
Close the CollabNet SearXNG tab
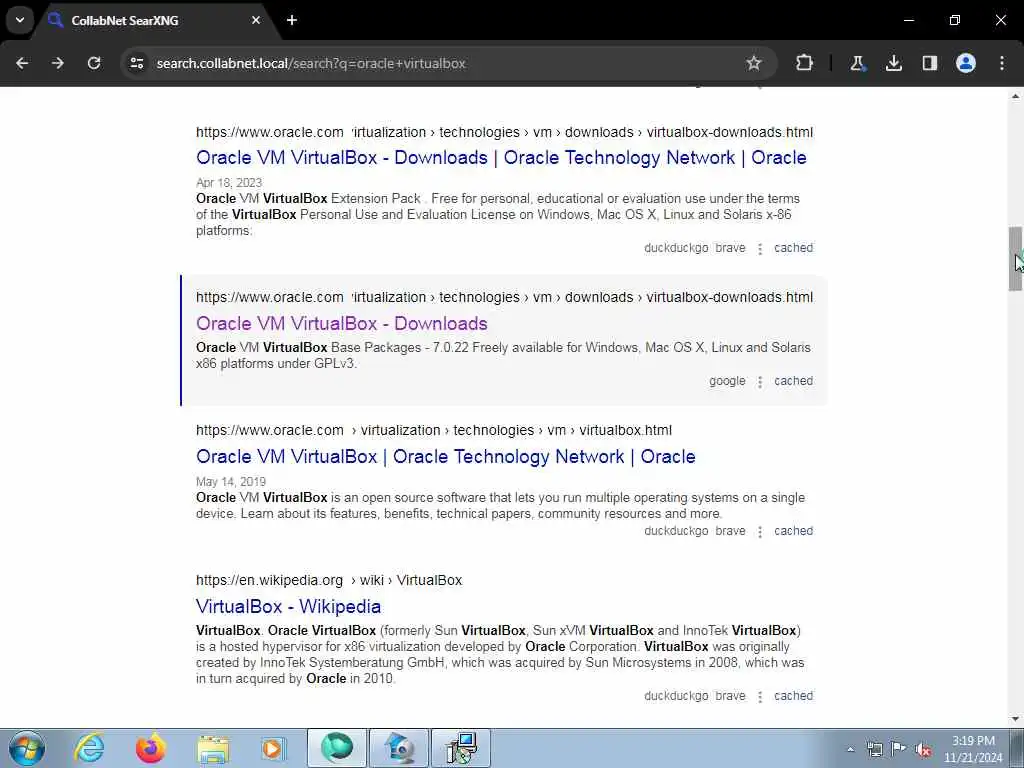pos(256,20)
